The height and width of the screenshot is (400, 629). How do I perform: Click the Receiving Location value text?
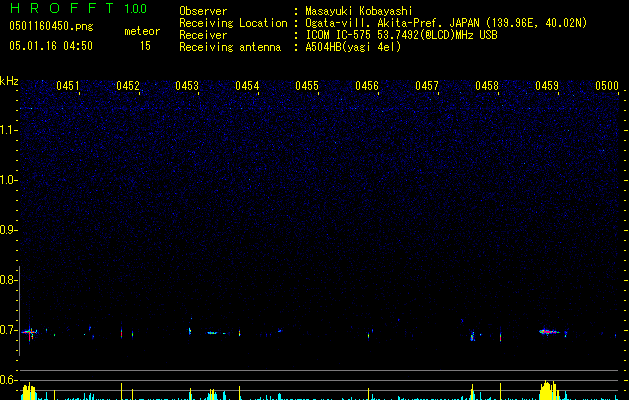(446, 23)
